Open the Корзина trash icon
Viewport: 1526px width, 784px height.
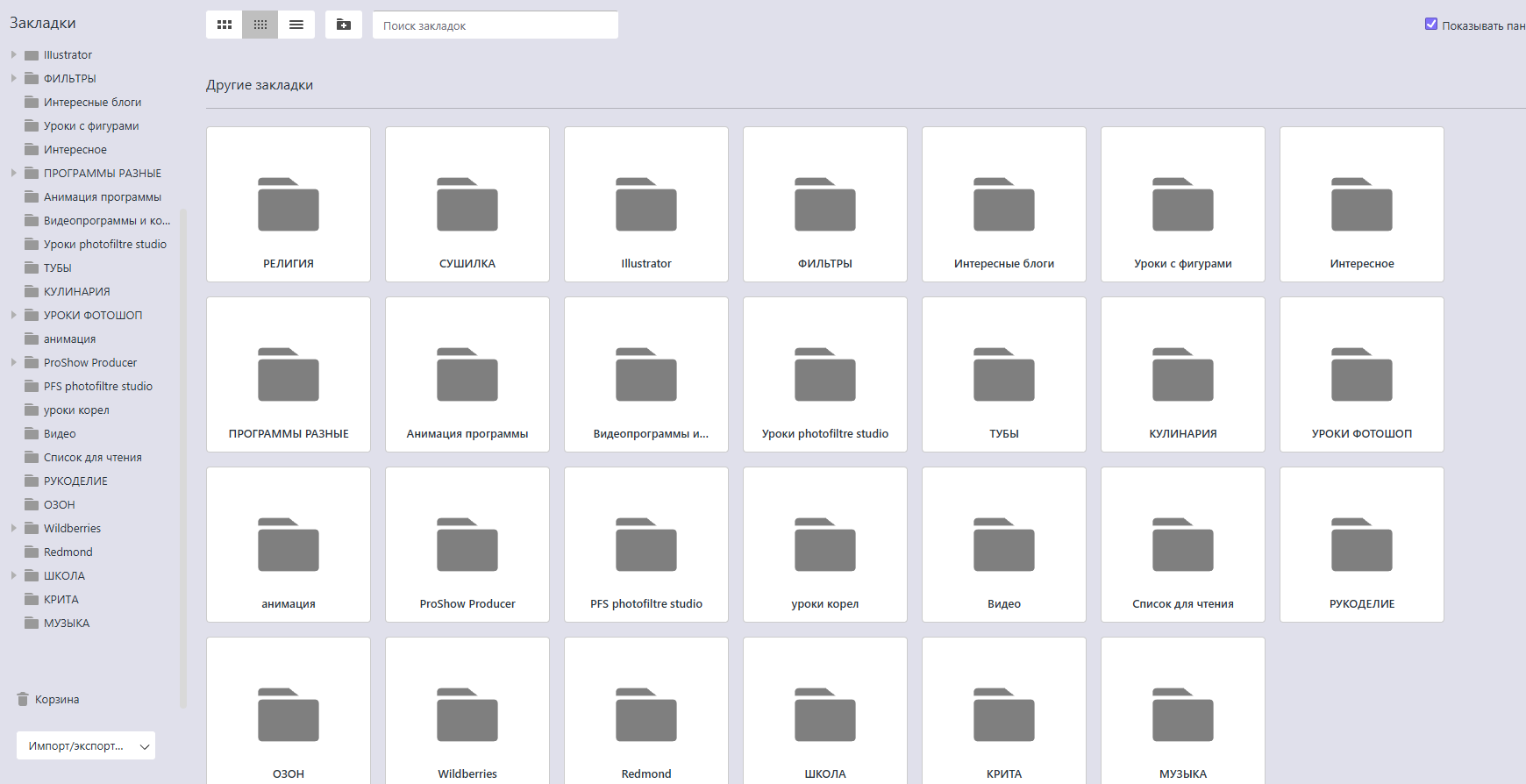pos(24,699)
